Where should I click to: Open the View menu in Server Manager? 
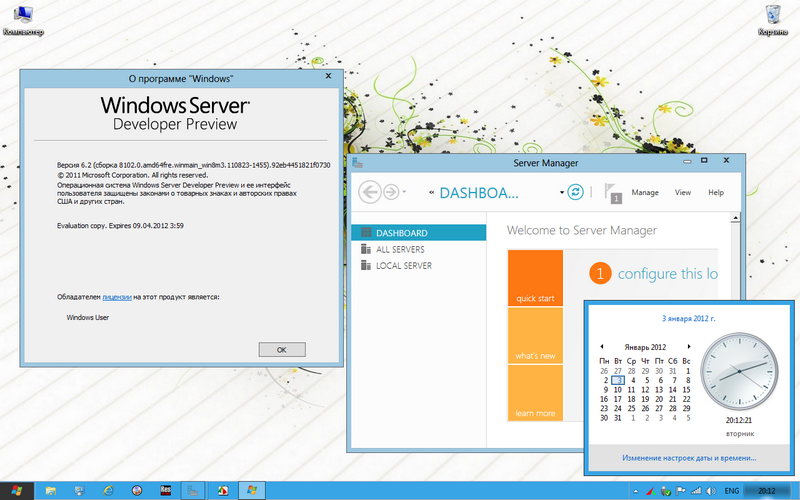683,192
